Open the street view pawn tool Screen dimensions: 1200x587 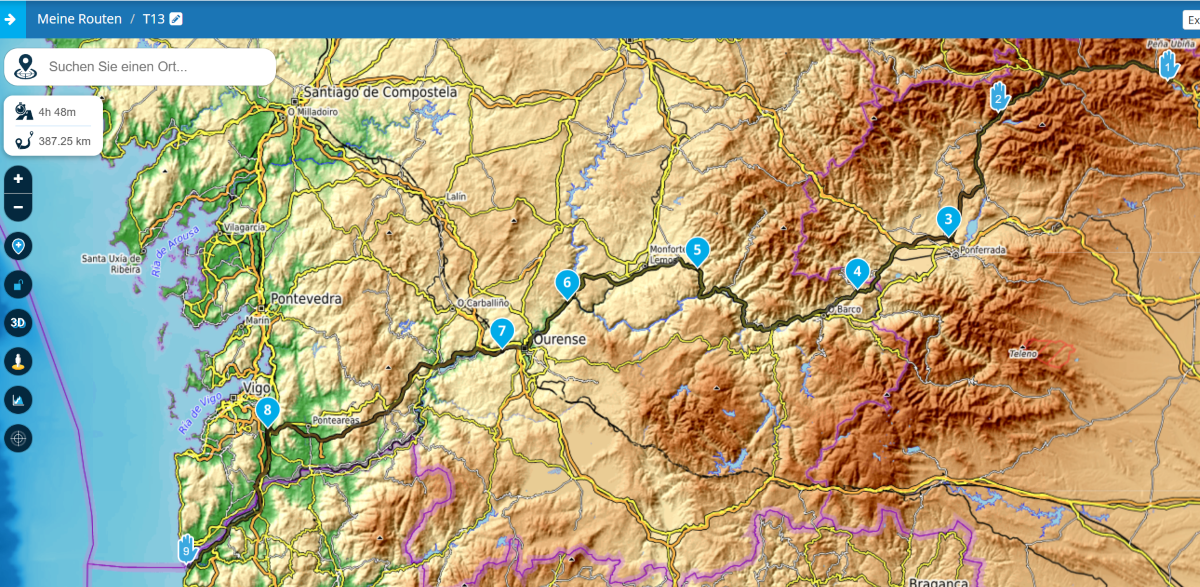coord(18,361)
